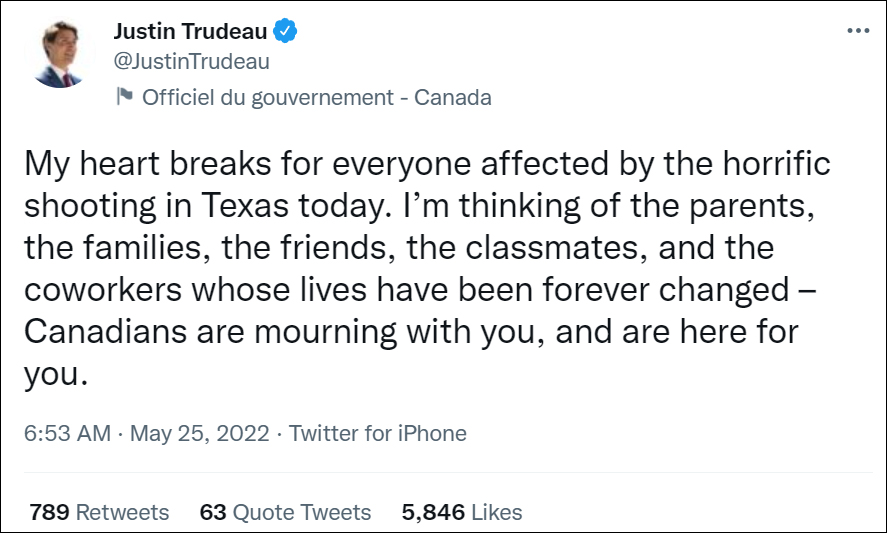Click the word "Texas" in the tweet
This screenshot has height=533, width=887.
pyautogui.click(x=305, y=207)
